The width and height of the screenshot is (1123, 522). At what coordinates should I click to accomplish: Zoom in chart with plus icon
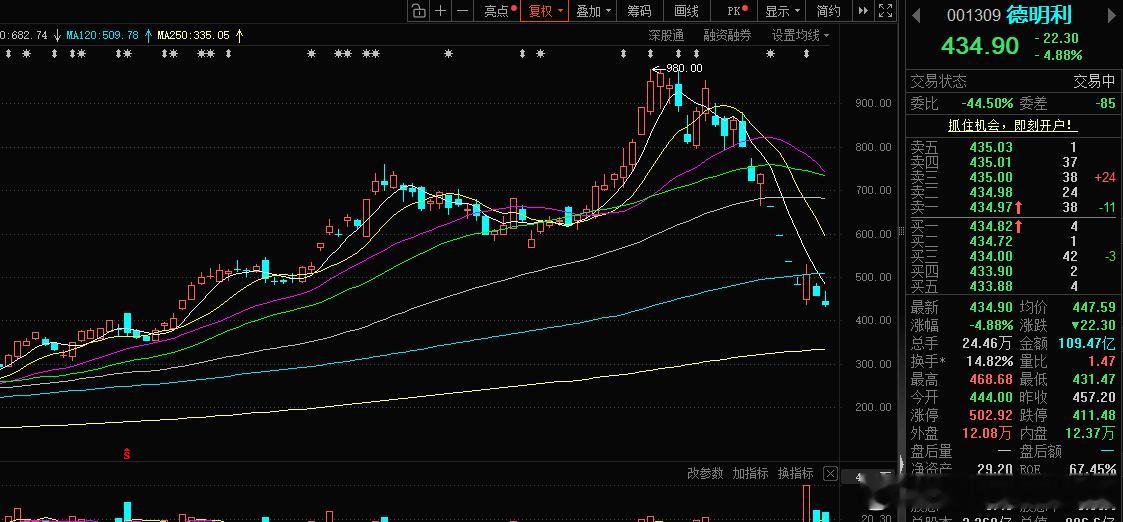(440, 11)
